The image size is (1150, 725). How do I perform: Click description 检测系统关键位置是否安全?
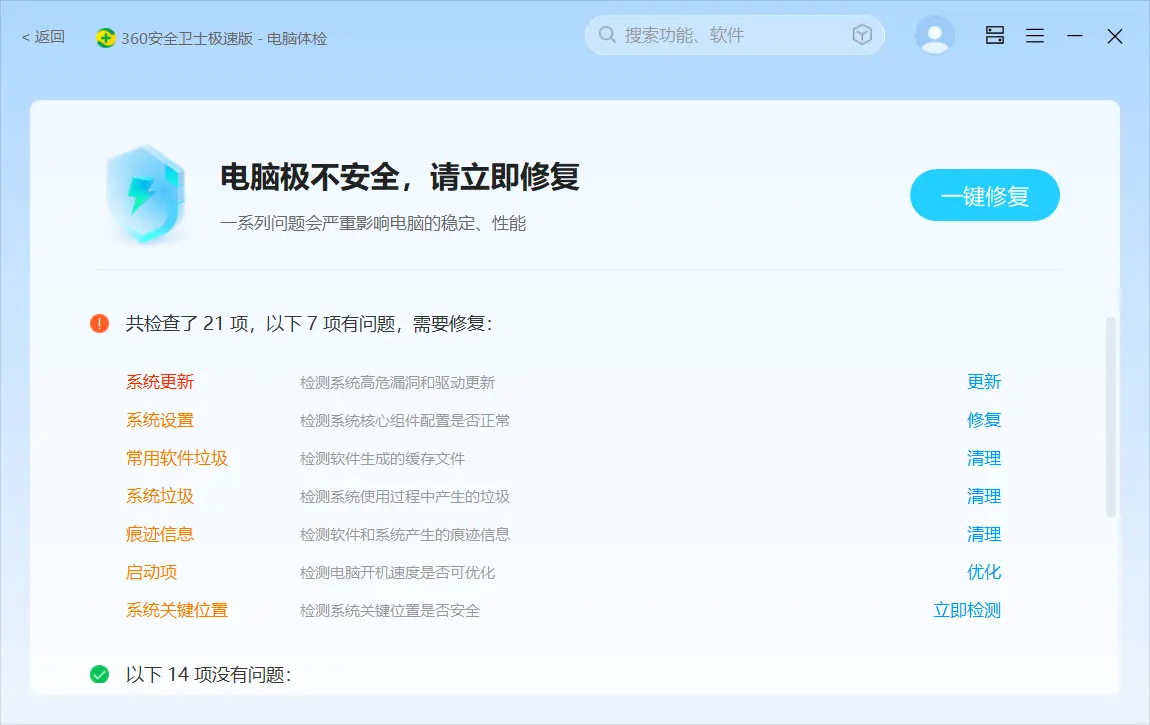coord(389,611)
